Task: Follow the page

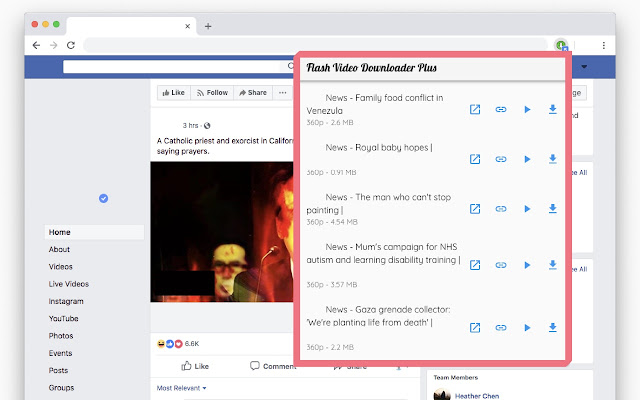Action: point(212,93)
